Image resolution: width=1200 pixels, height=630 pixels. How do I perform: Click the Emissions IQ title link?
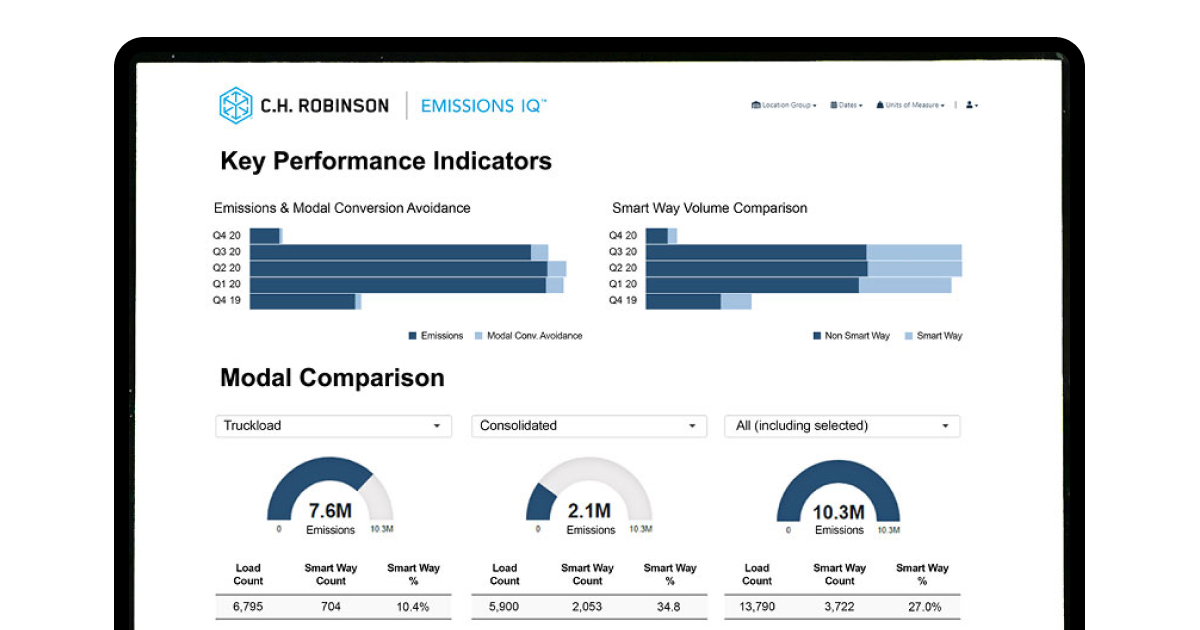[x=484, y=105]
